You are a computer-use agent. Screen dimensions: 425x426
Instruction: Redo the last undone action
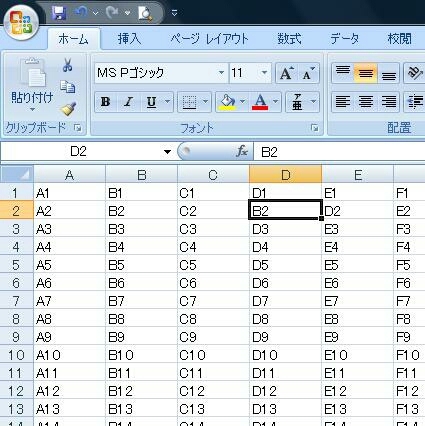tap(112, 12)
